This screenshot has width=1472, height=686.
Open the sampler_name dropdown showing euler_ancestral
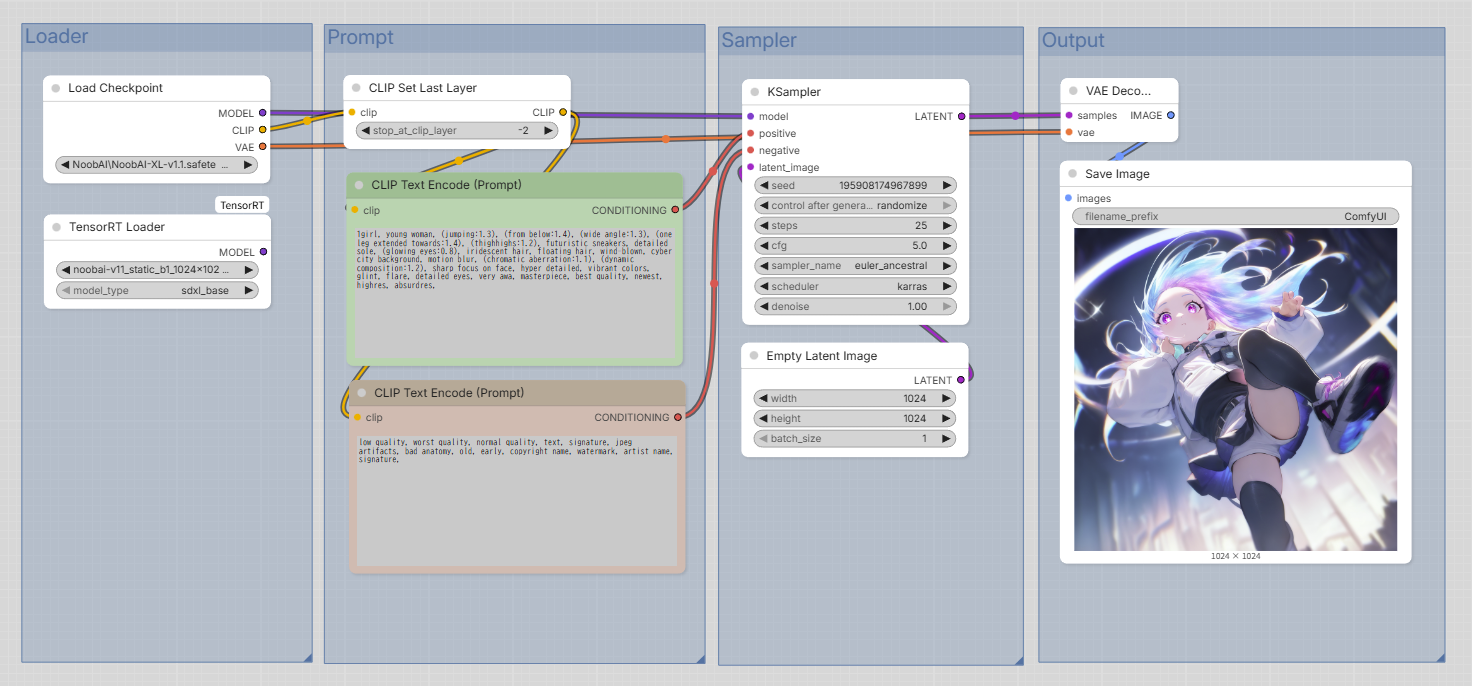[x=855, y=266]
